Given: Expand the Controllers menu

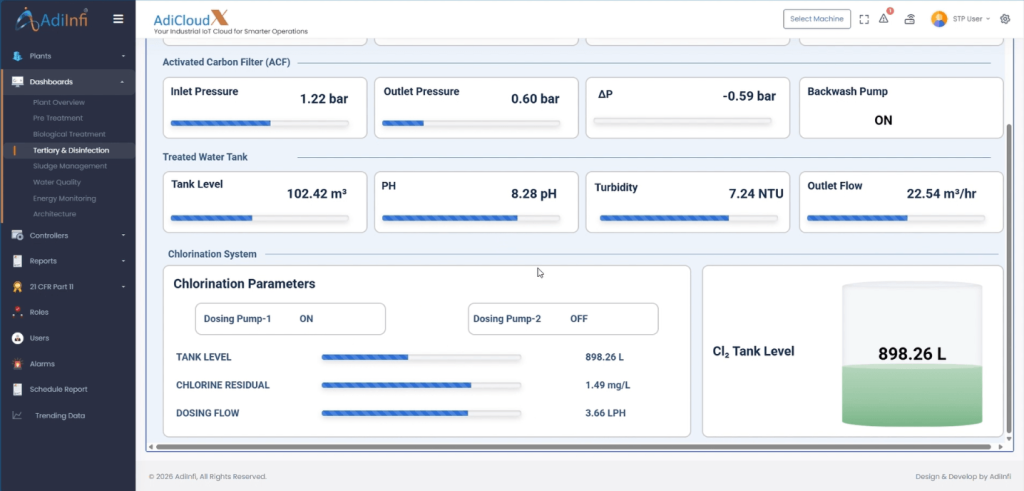Looking at the screenshot, I should tap(68, 235).
